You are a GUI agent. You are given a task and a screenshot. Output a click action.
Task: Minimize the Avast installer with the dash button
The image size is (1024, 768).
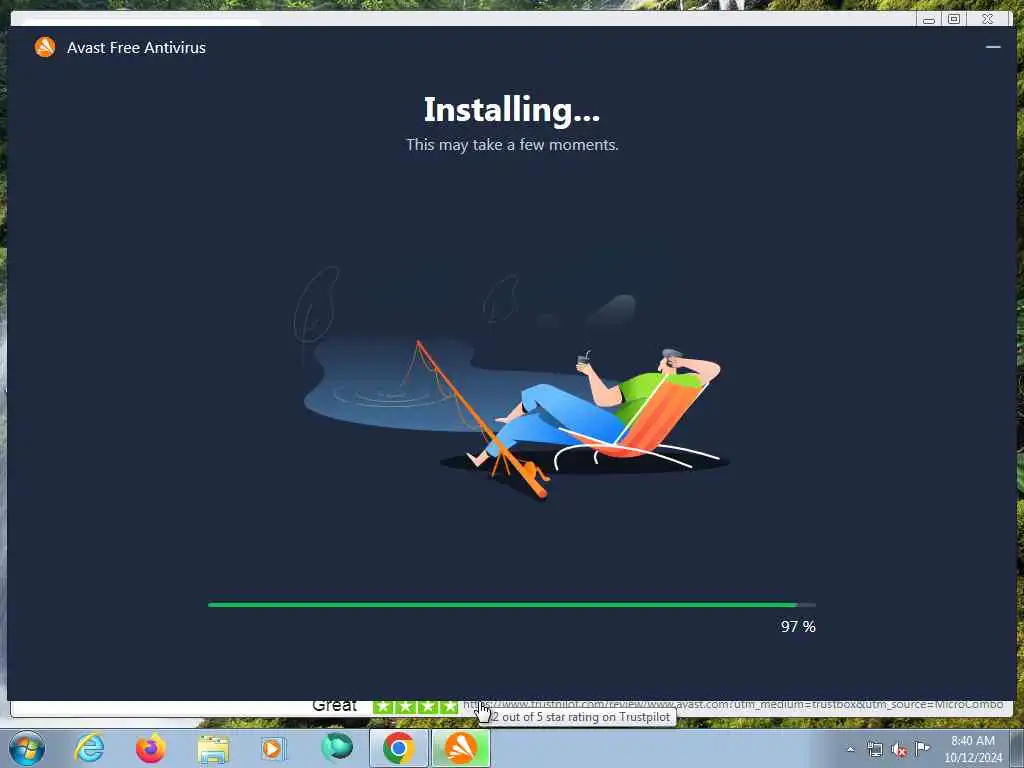[x=993, y=47]
